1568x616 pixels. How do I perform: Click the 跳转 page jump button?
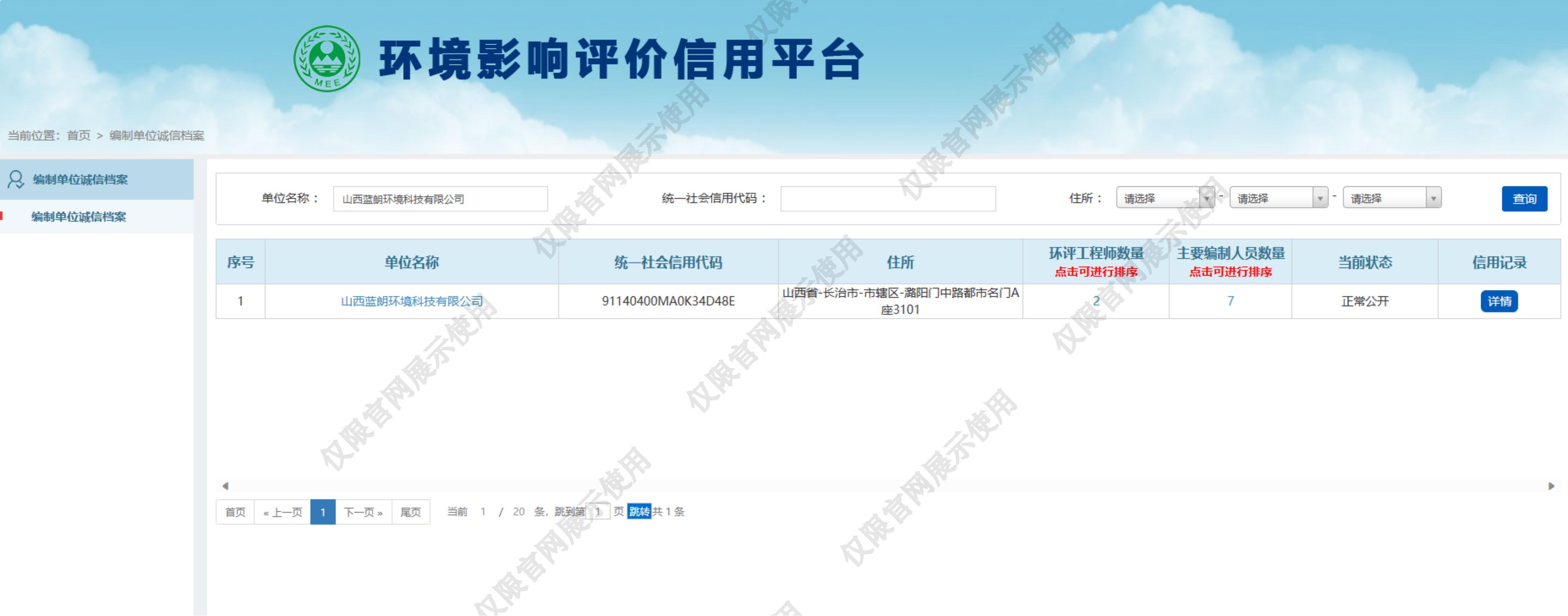639,511
